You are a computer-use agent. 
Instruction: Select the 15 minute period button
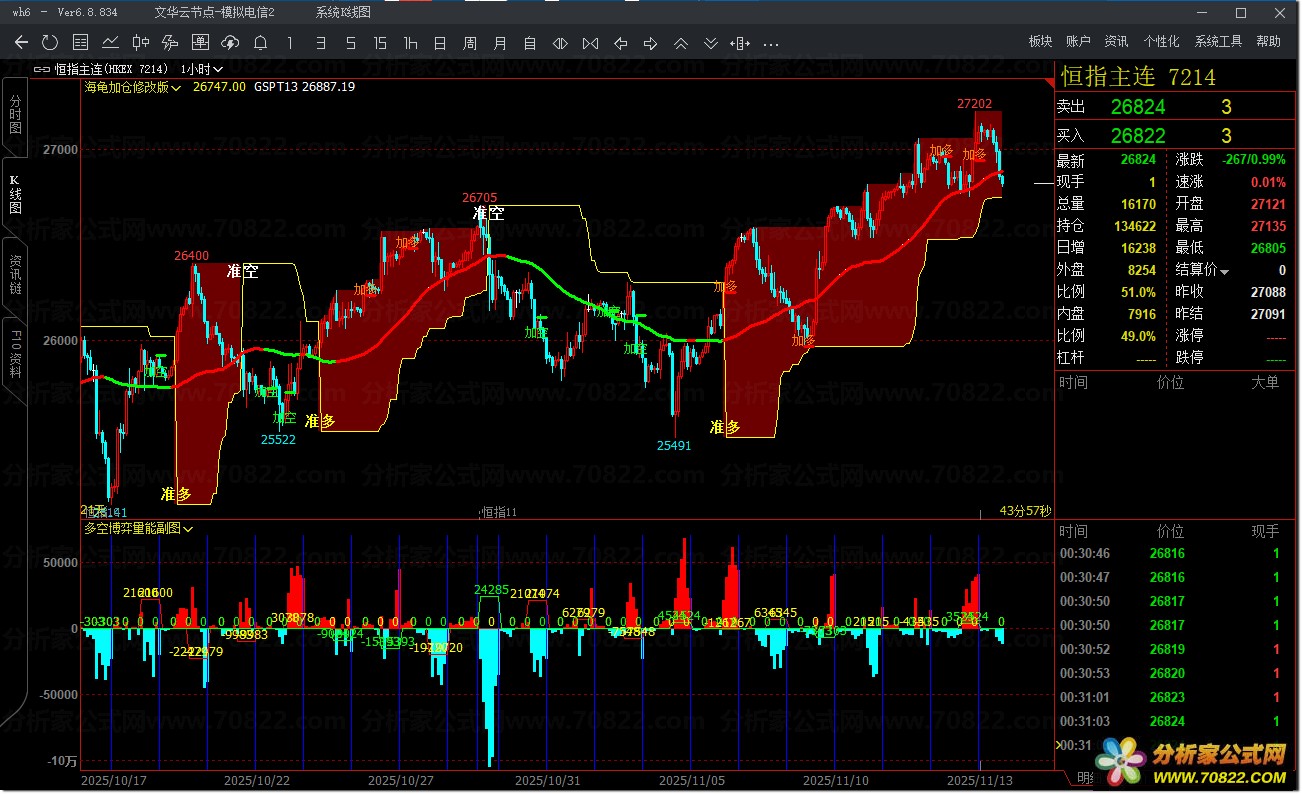[x=380, y=42]
